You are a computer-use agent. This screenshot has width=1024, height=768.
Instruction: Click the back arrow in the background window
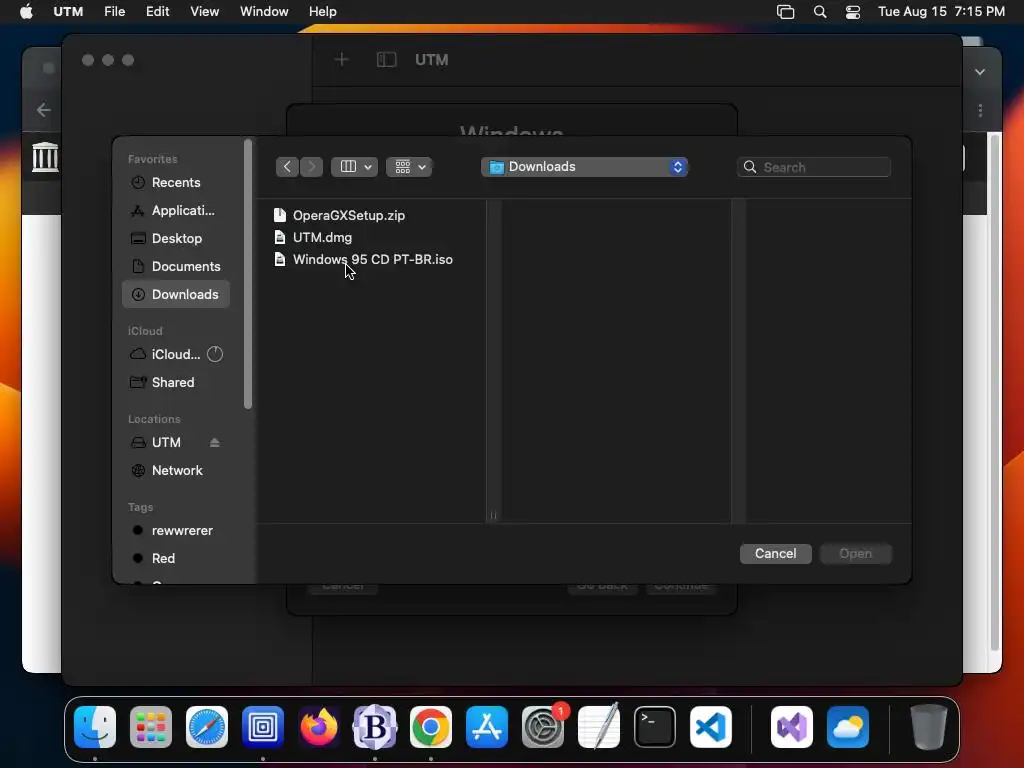pos(44,110)
